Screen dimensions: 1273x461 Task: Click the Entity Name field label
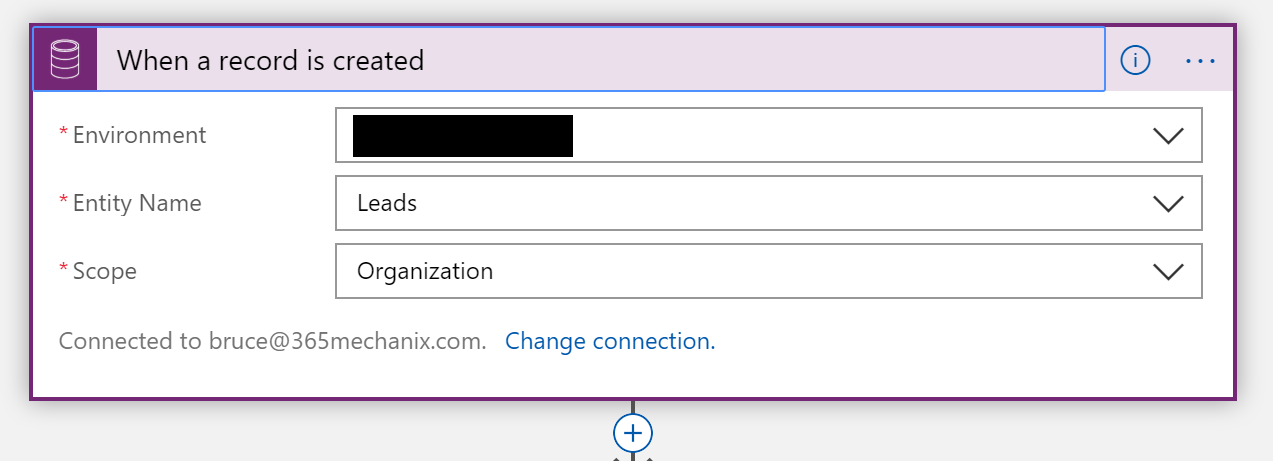coord(137,203)
